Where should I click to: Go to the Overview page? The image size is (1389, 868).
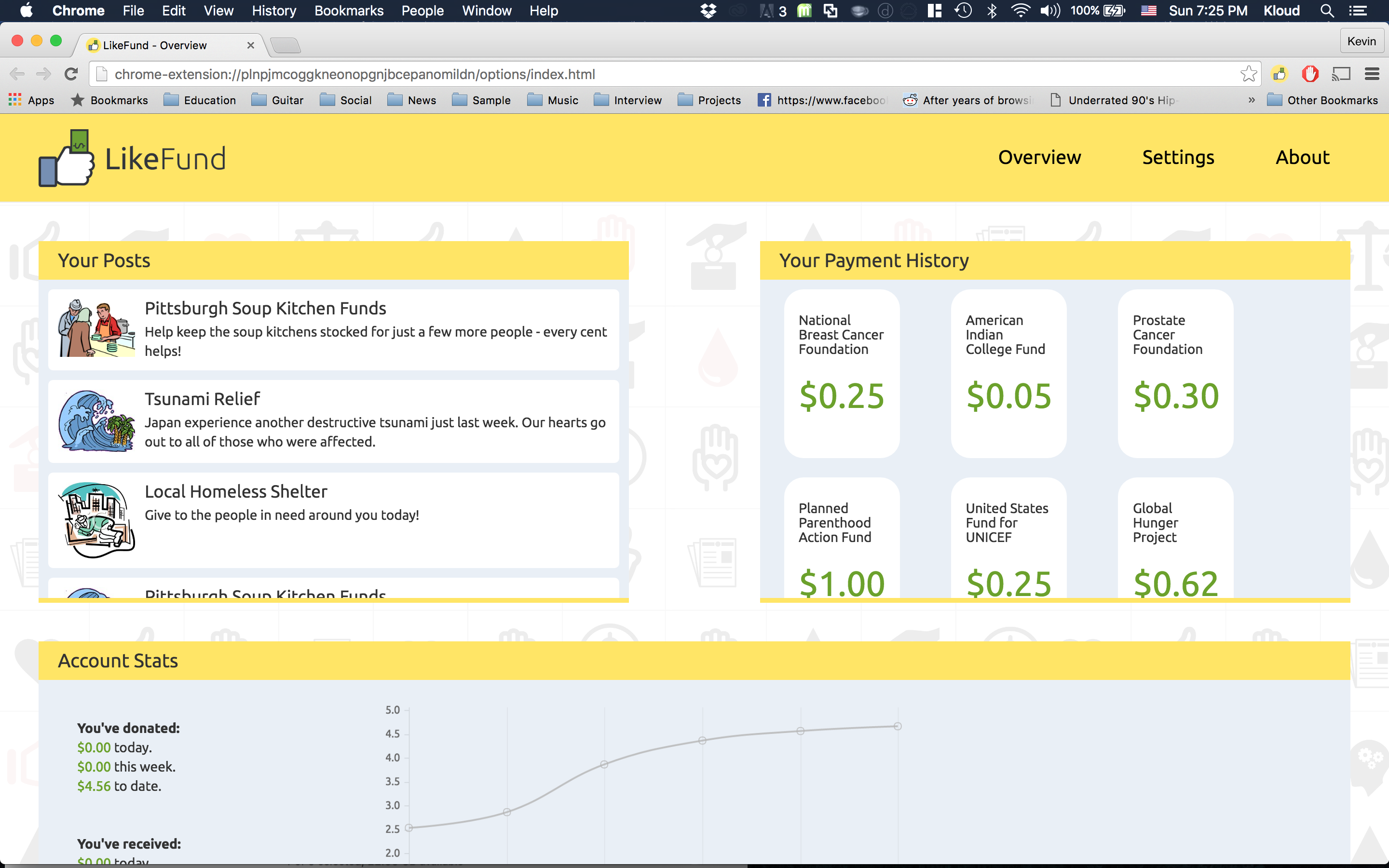click(x=1039, y=157)
